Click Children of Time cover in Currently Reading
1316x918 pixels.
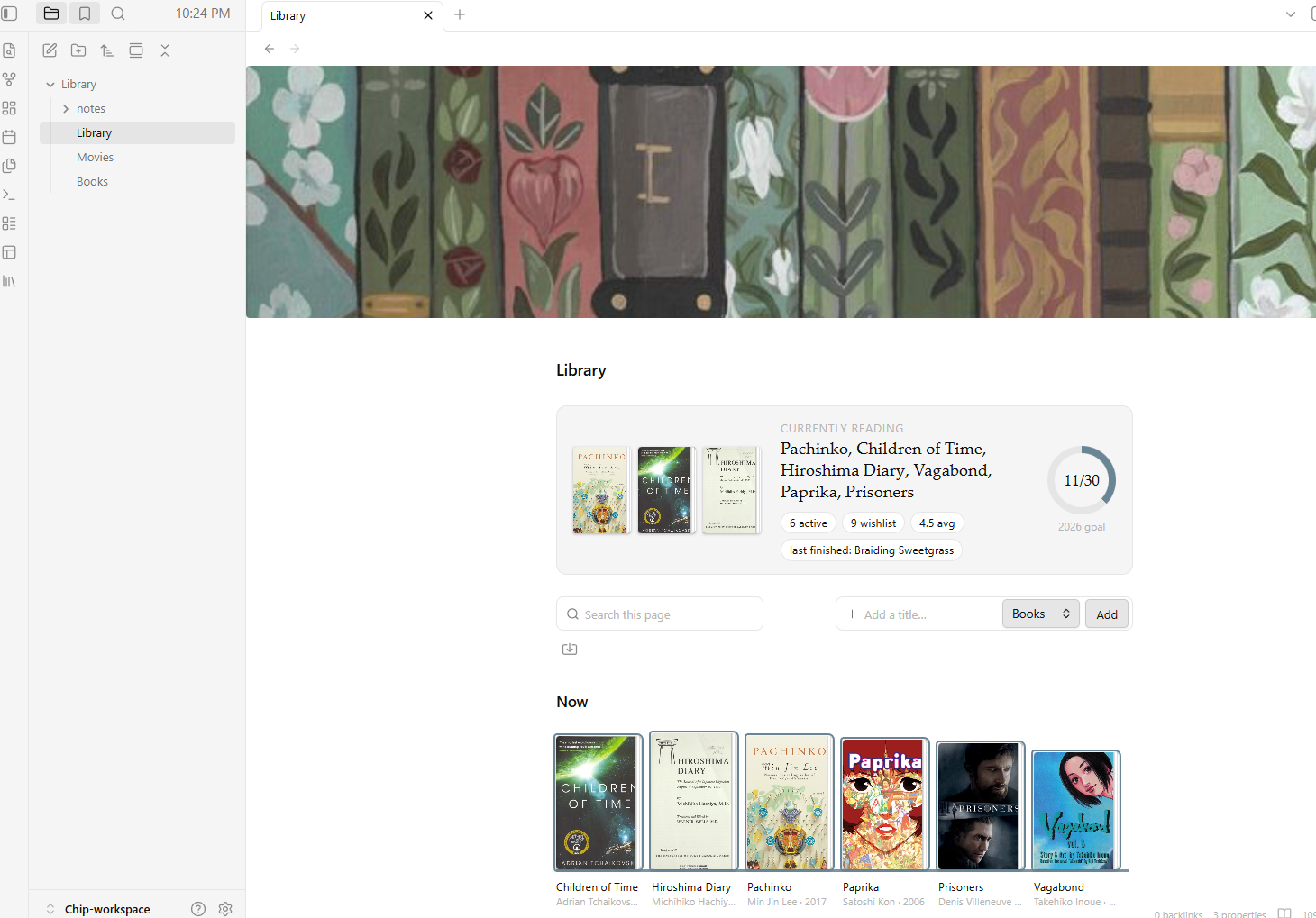coord(666,490)
